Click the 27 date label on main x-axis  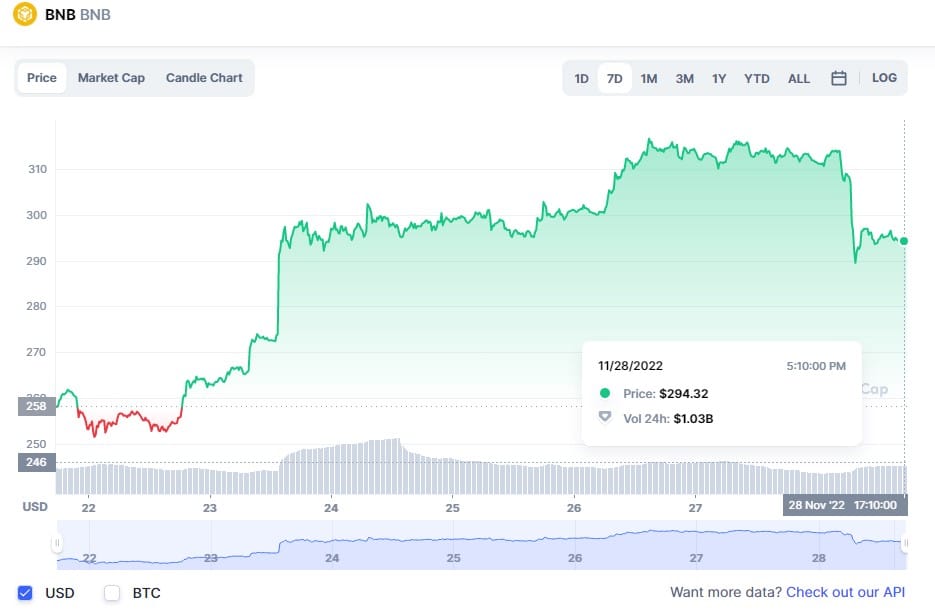(695, 508)
